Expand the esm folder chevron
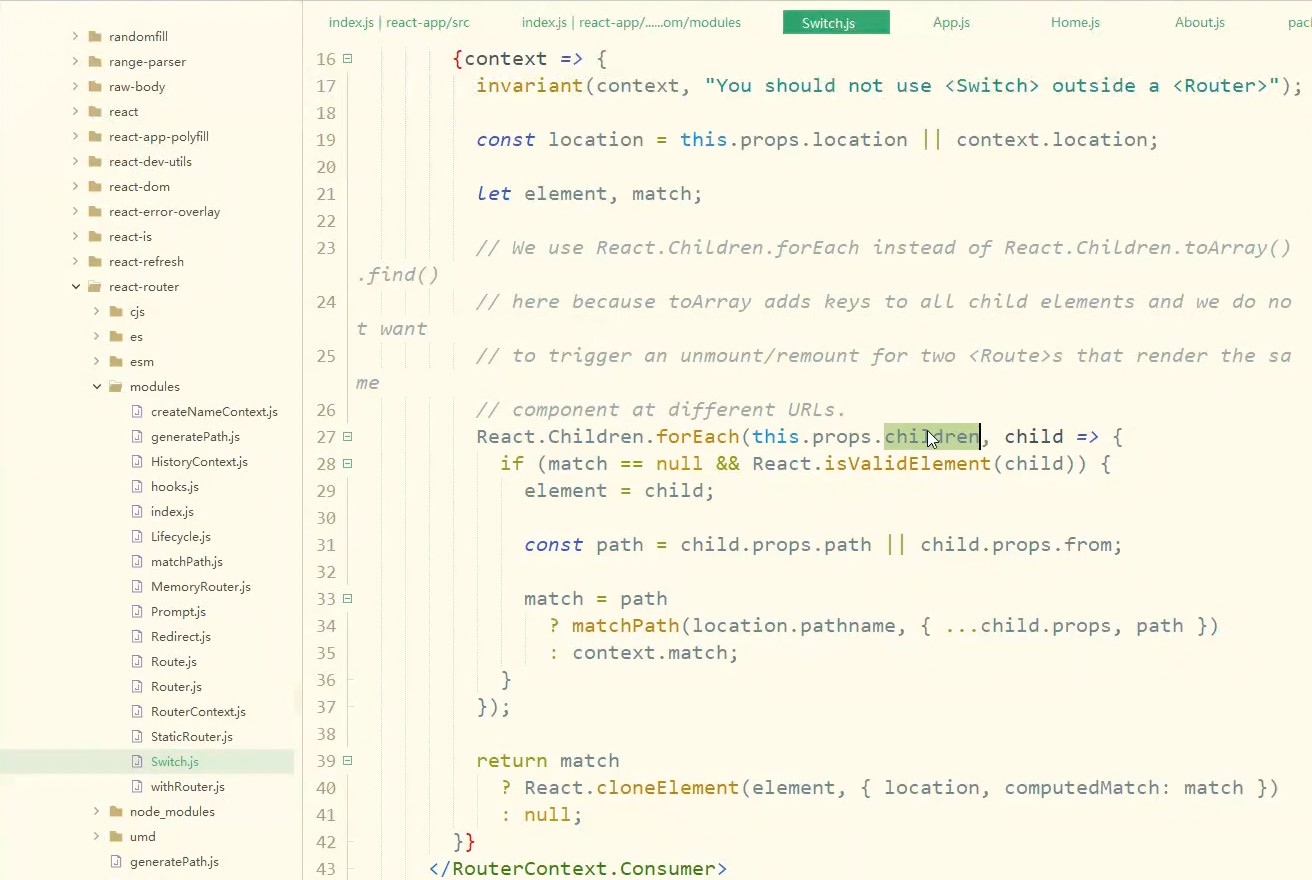Image resolution: width=1312 pixels, height=880 pixels. [96, 361]
